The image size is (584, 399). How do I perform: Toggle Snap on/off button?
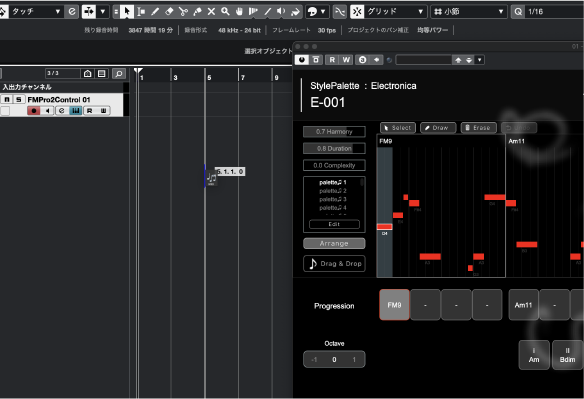tap(357, 12)
